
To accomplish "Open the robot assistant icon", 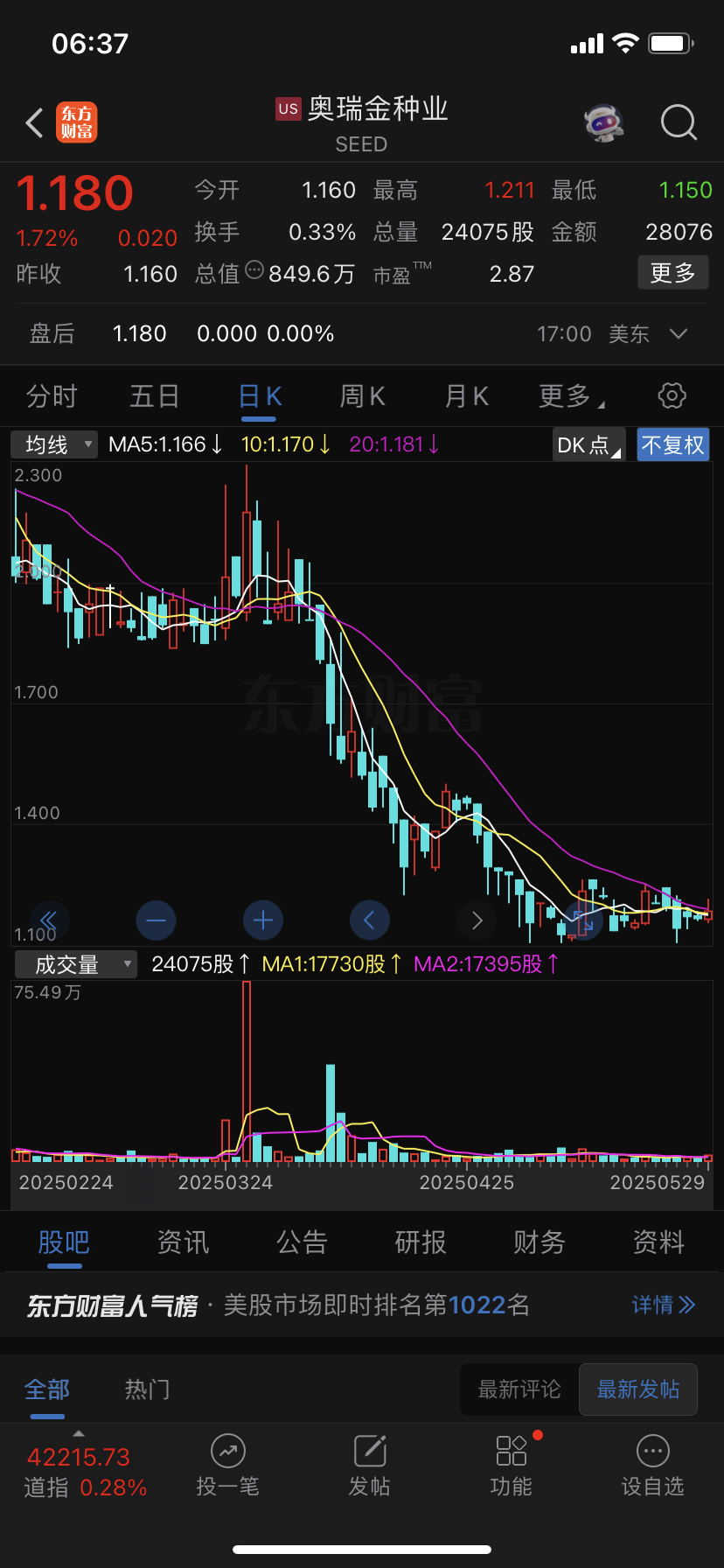I will 604,122.
